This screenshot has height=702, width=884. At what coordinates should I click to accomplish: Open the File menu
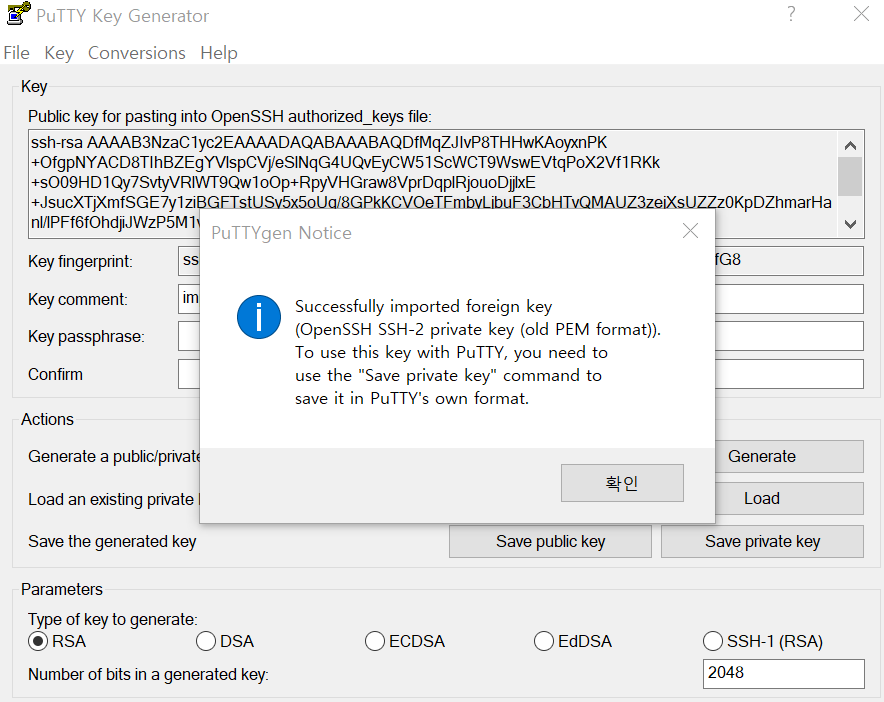16,53
